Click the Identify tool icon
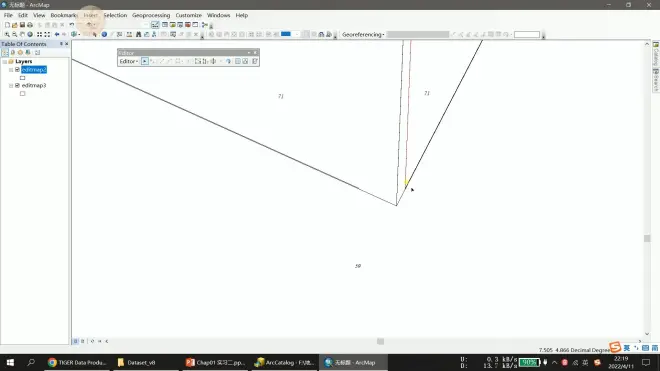This screenshot has width=660, height=371. (x=104, y=35)
